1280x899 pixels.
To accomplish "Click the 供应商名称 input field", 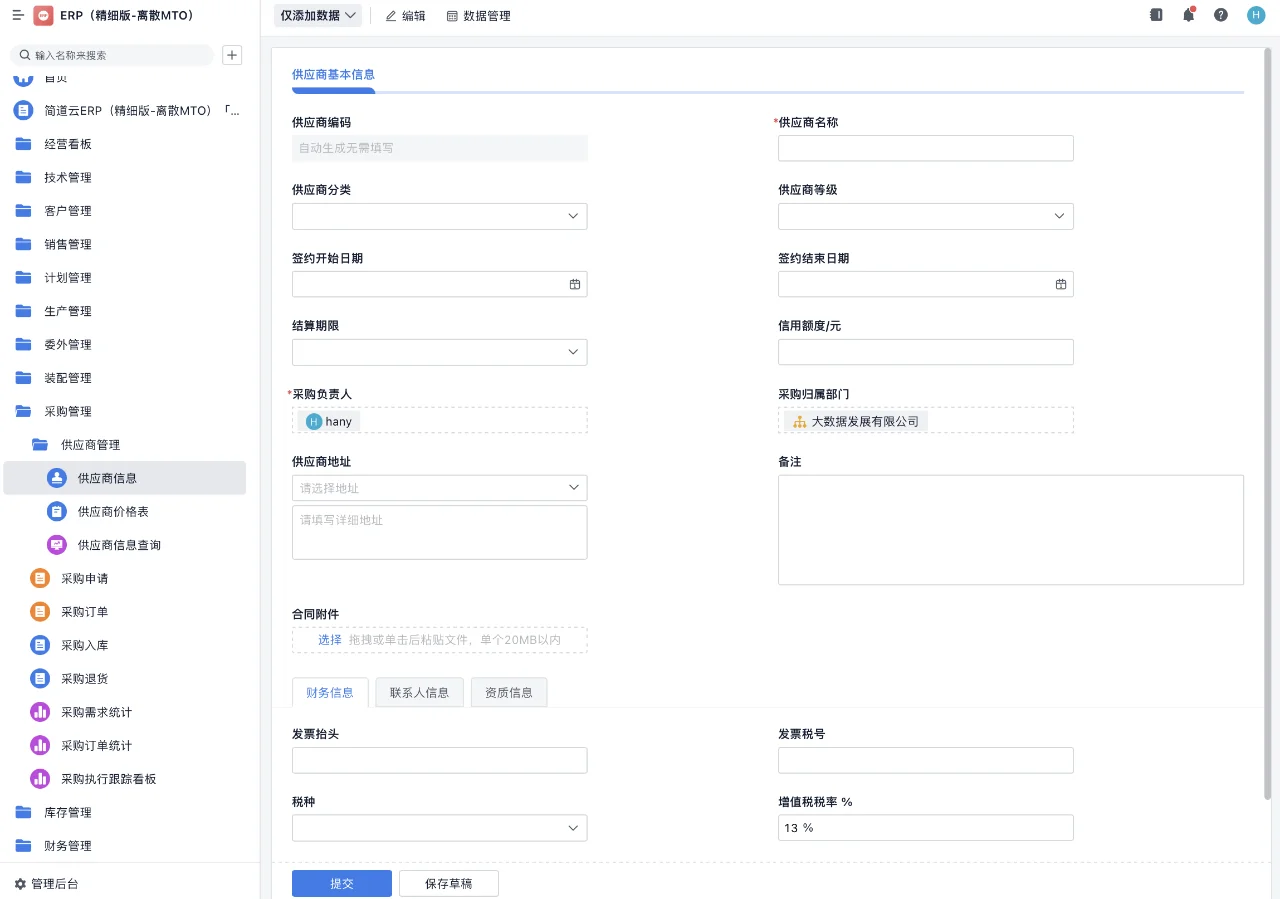I will click(925, 147).
